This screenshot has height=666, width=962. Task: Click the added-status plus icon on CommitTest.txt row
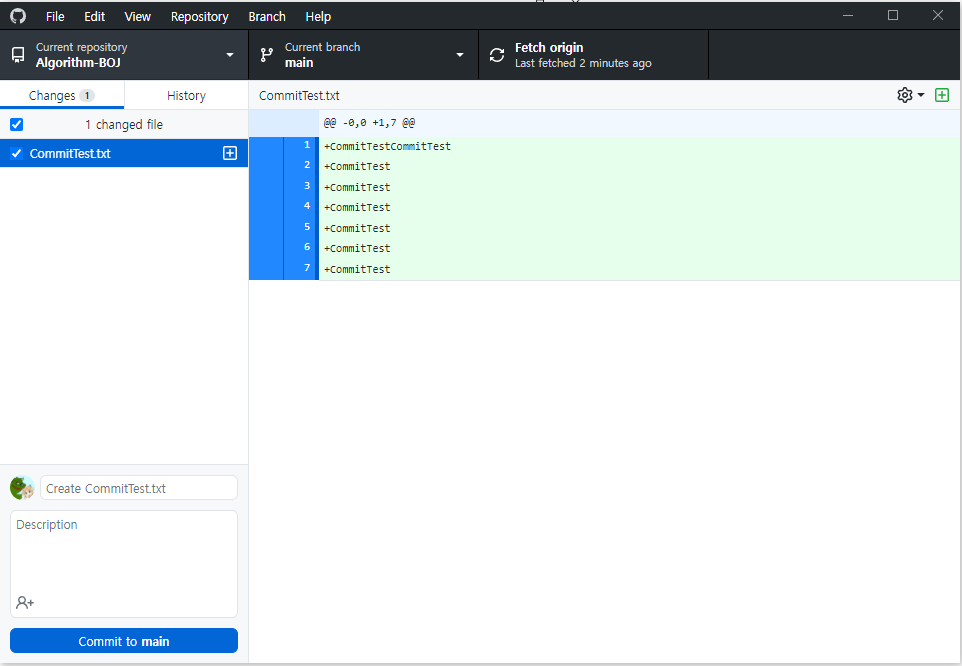[230, 153]
